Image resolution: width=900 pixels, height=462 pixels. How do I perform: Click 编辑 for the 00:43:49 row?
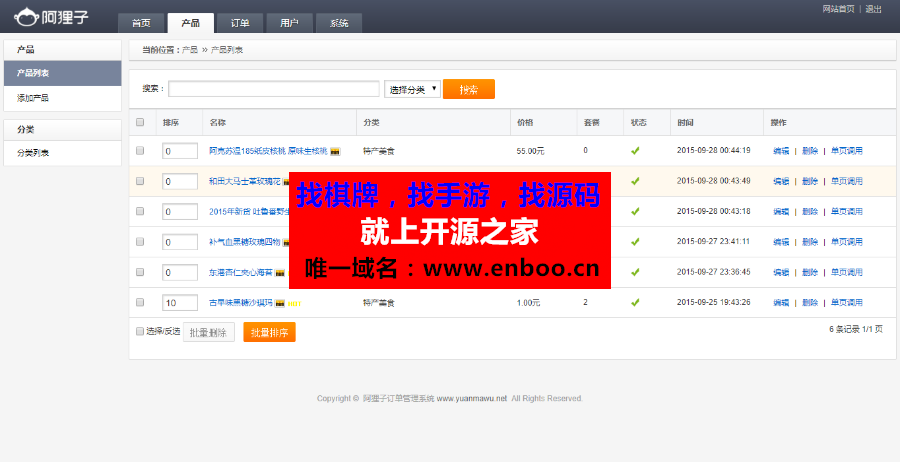pos(781,181)
